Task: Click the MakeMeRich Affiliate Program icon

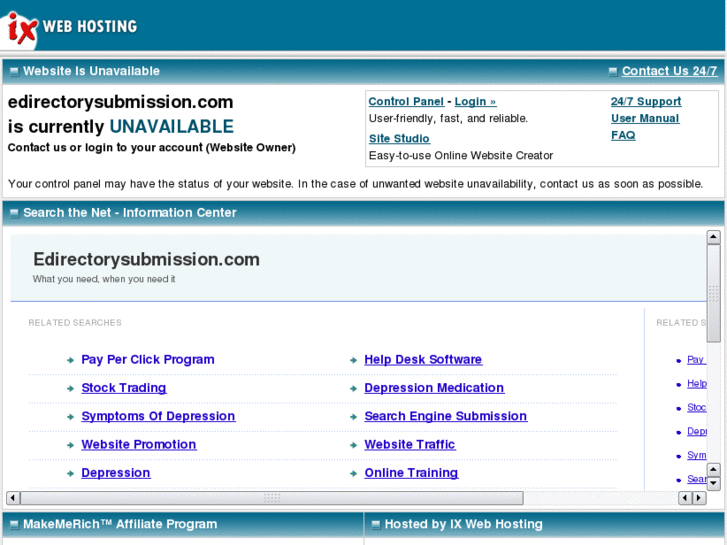Action: [14, 525]
